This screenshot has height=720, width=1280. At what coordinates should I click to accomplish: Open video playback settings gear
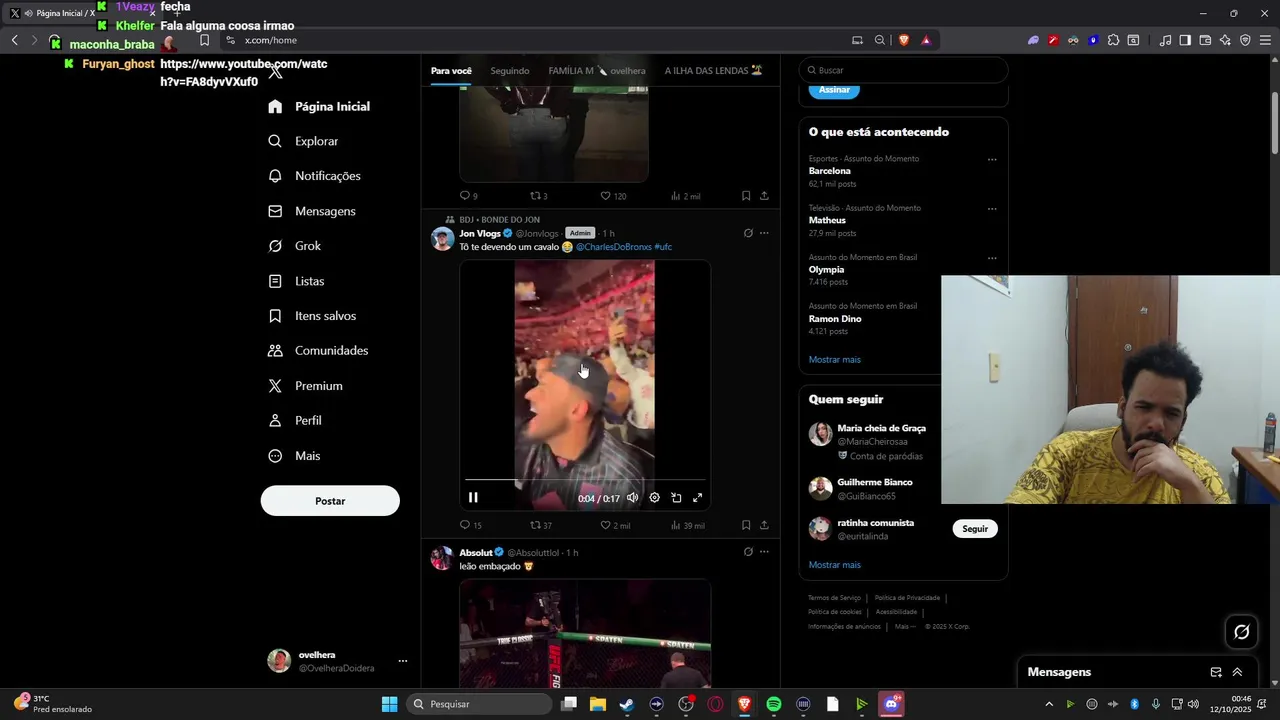(x=654, y=498)
